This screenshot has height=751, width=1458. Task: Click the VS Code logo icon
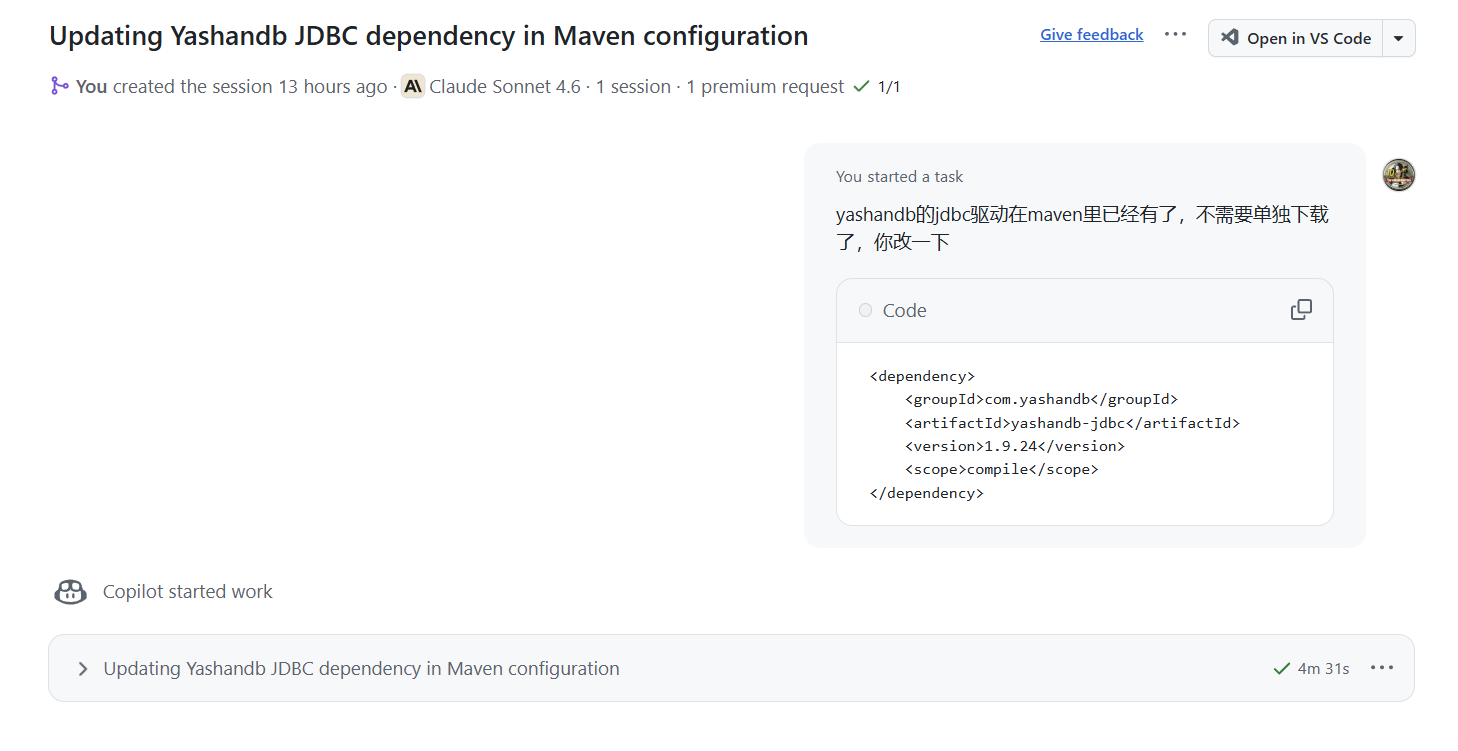click(x=1231, y=38)
